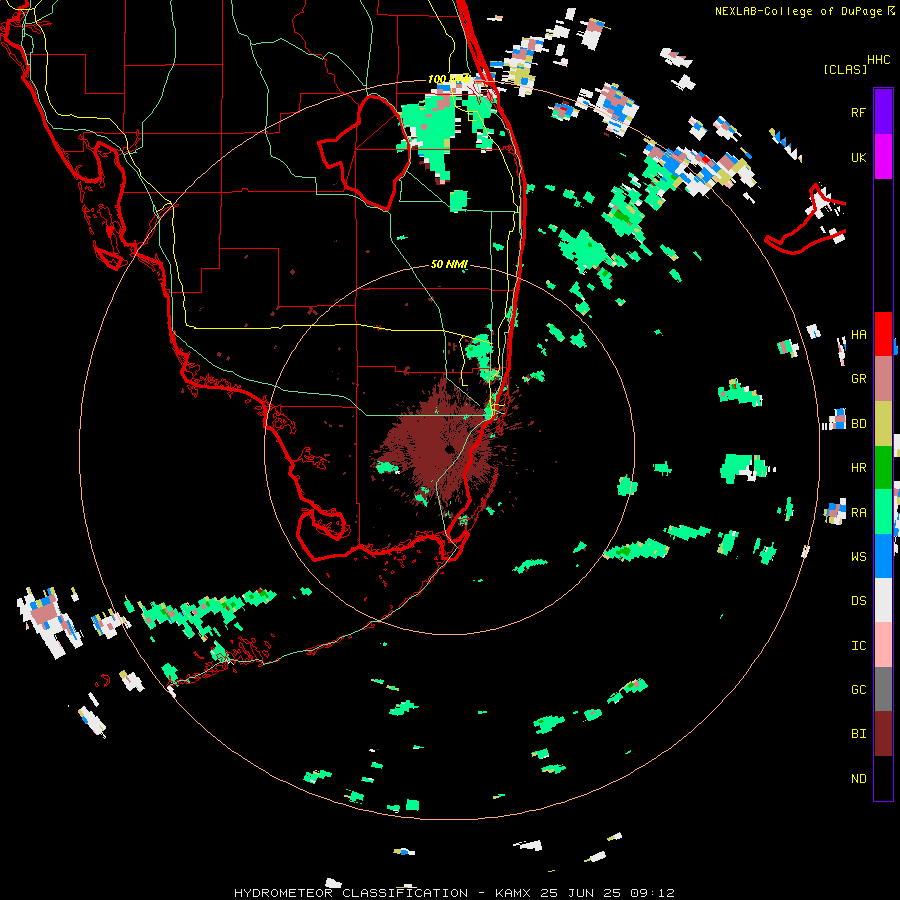Click the blue WS legend swatch
Screen dimensions: 900x900
pyautogui.click(x=883, y=556)
